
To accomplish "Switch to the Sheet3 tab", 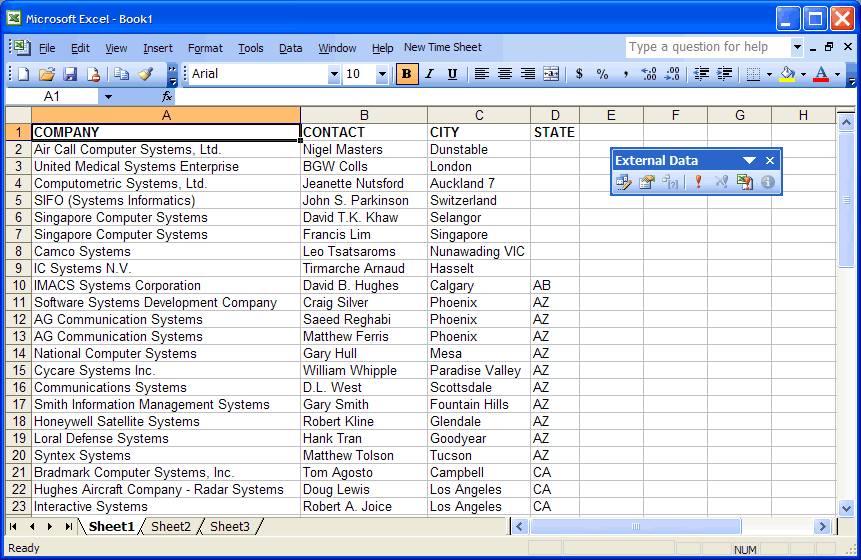I will tap(230, 527).
